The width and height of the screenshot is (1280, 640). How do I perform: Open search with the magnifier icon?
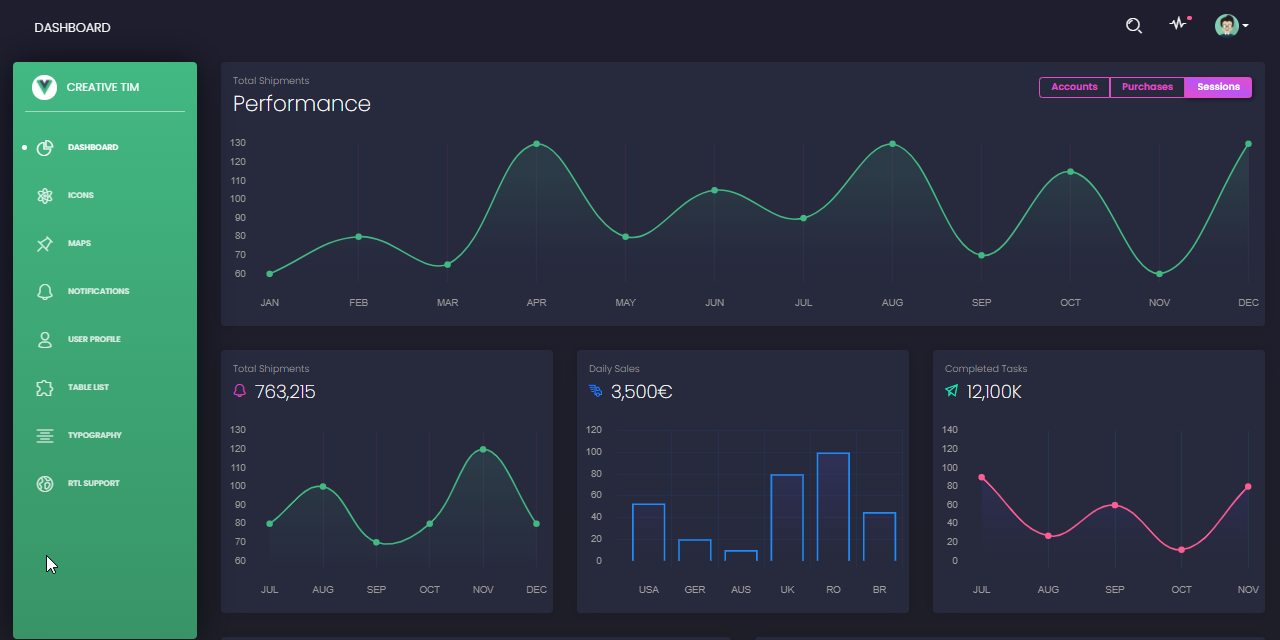click(x=1133, y=25)
